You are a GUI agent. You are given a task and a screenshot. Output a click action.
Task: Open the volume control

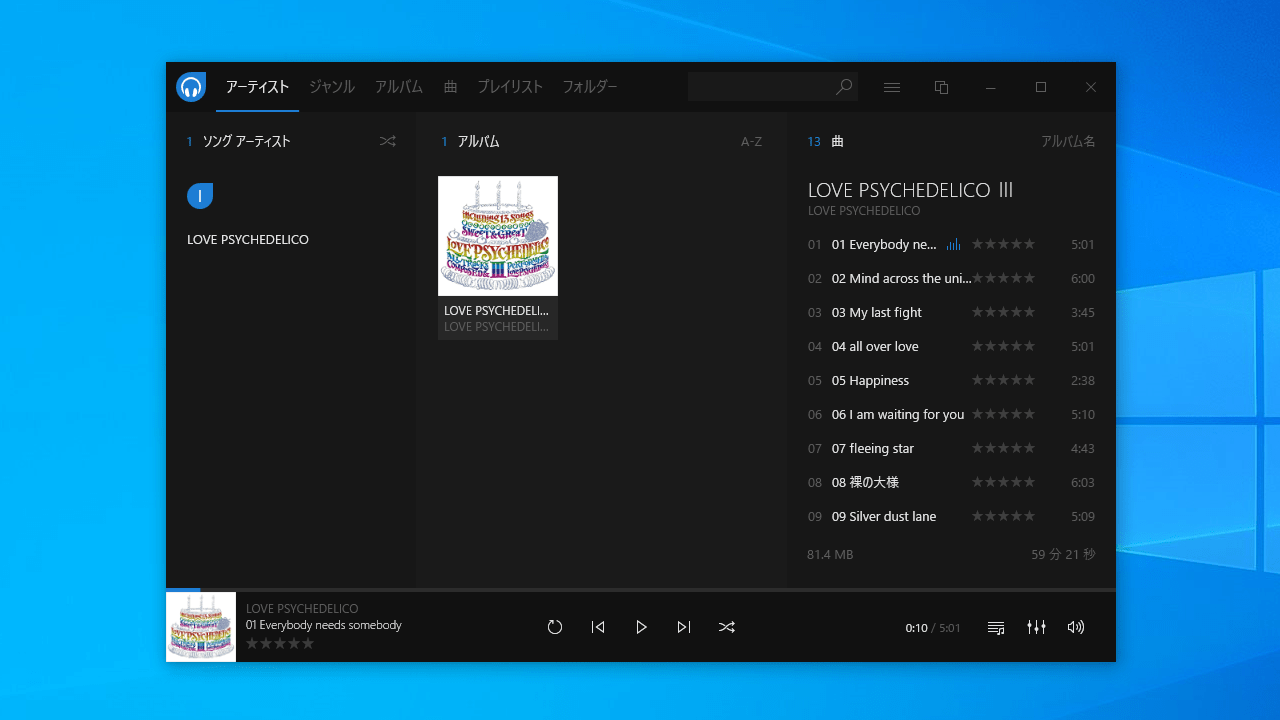pos(1076,627)
